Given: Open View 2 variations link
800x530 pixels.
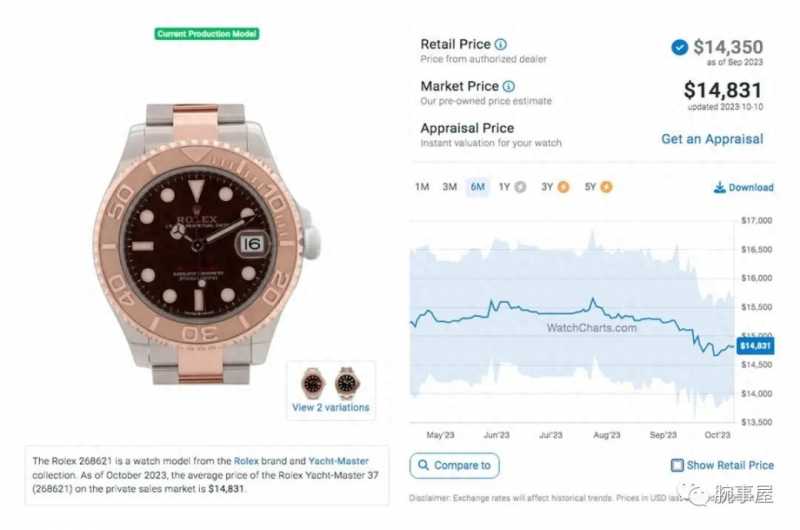Looking at the screenshot, I should 331,408.
